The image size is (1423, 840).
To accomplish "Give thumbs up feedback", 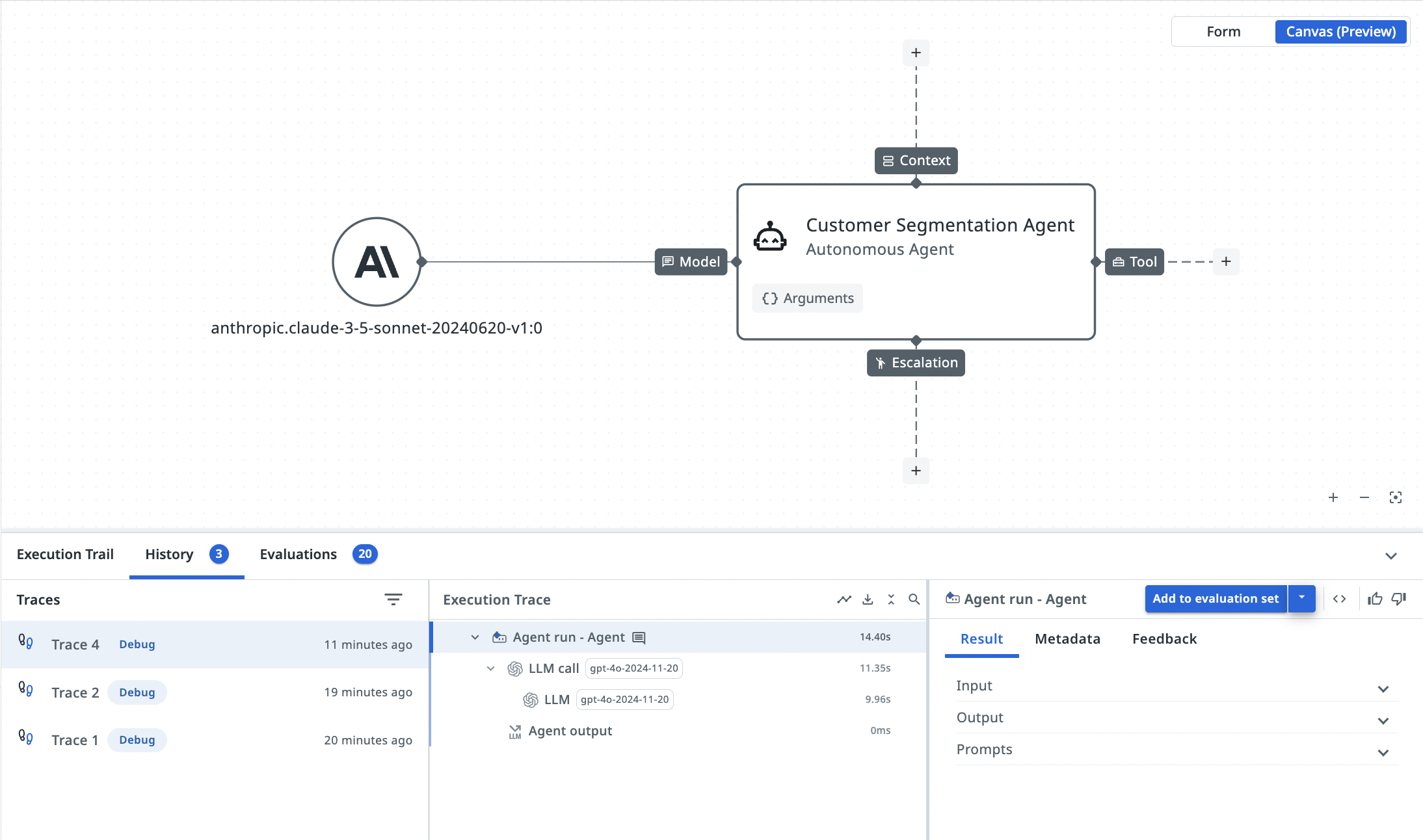I will pyautogui.click(x=1375, y=599).
